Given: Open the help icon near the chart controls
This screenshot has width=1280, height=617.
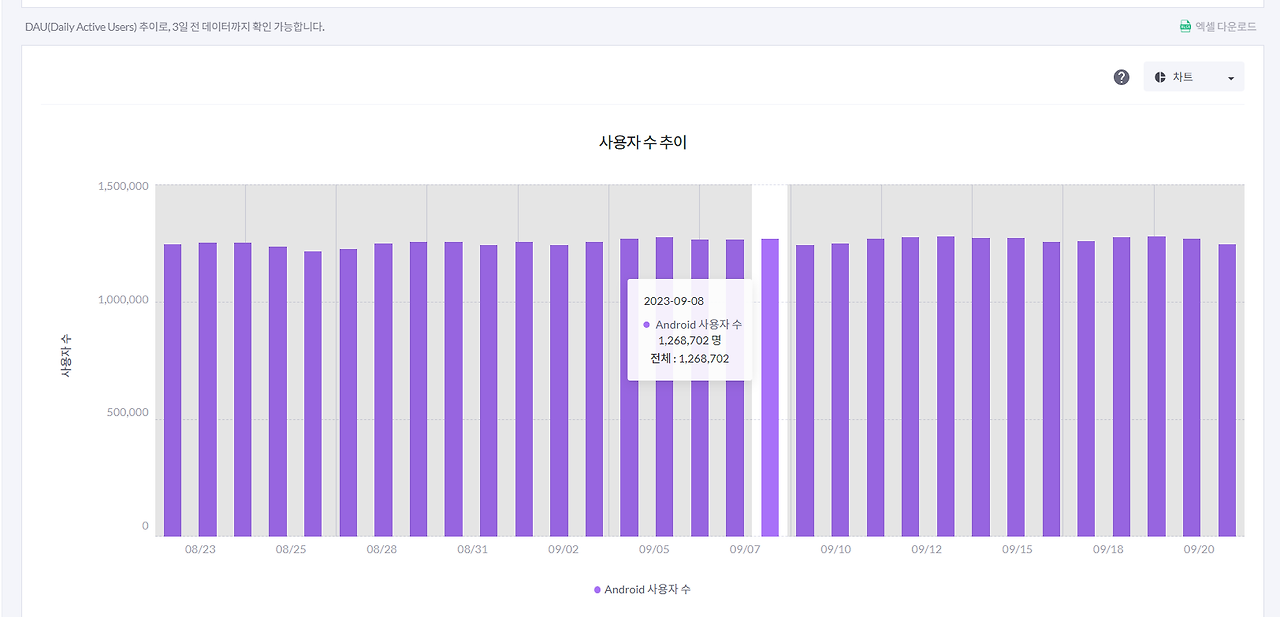Looking at the screenshot, I should (1120, 76).
